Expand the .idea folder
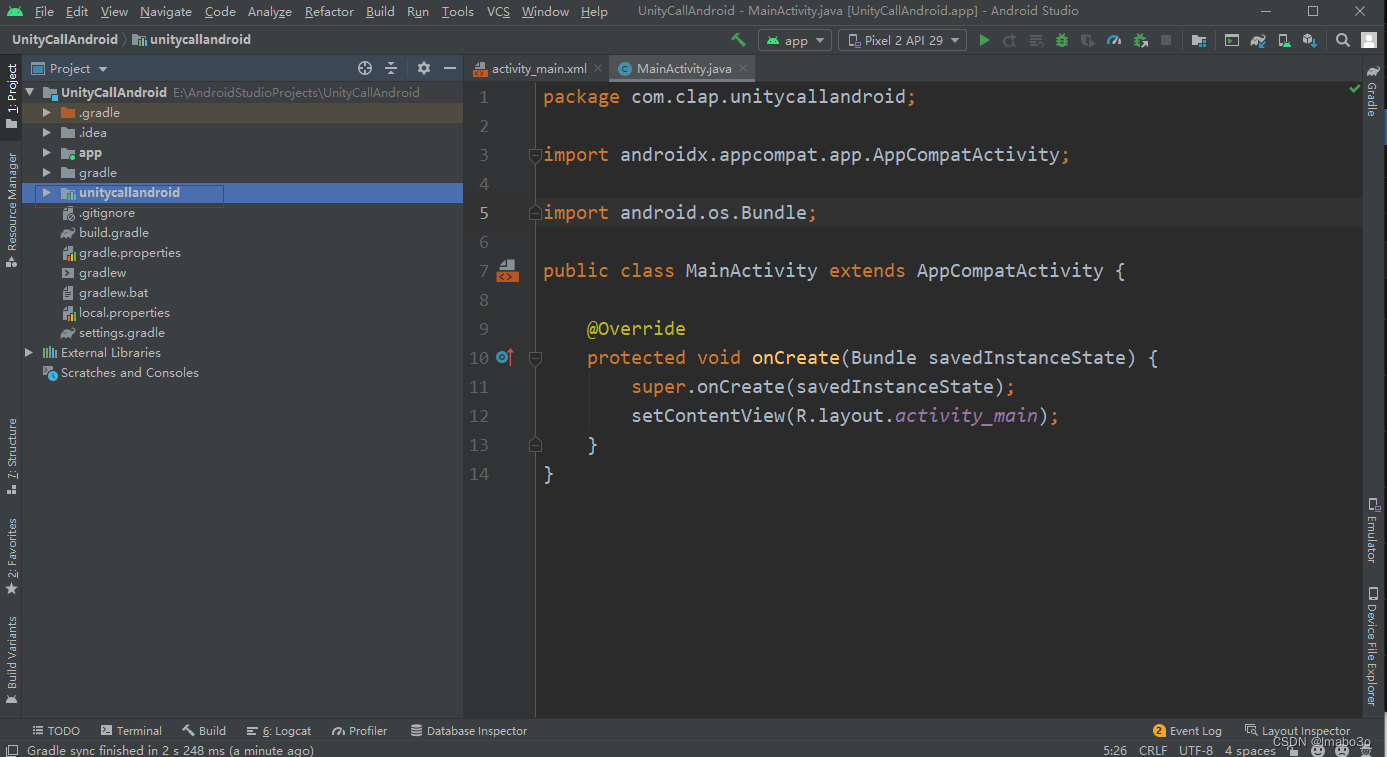 click(x=46, y=133)
